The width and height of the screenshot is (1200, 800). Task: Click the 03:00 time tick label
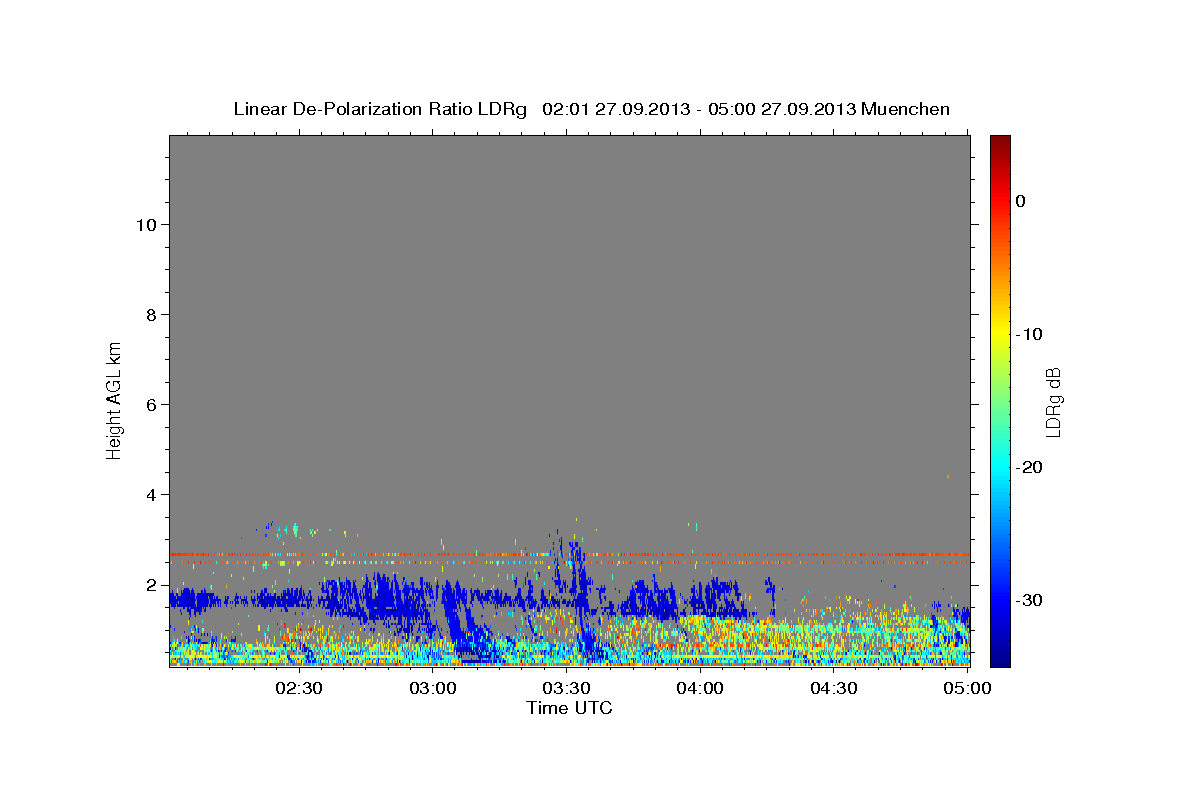coord(433,688)
